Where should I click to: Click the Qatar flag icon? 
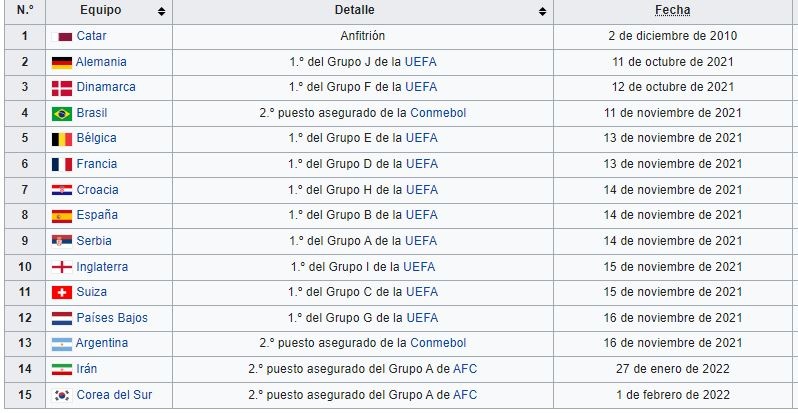coord(62,37)
